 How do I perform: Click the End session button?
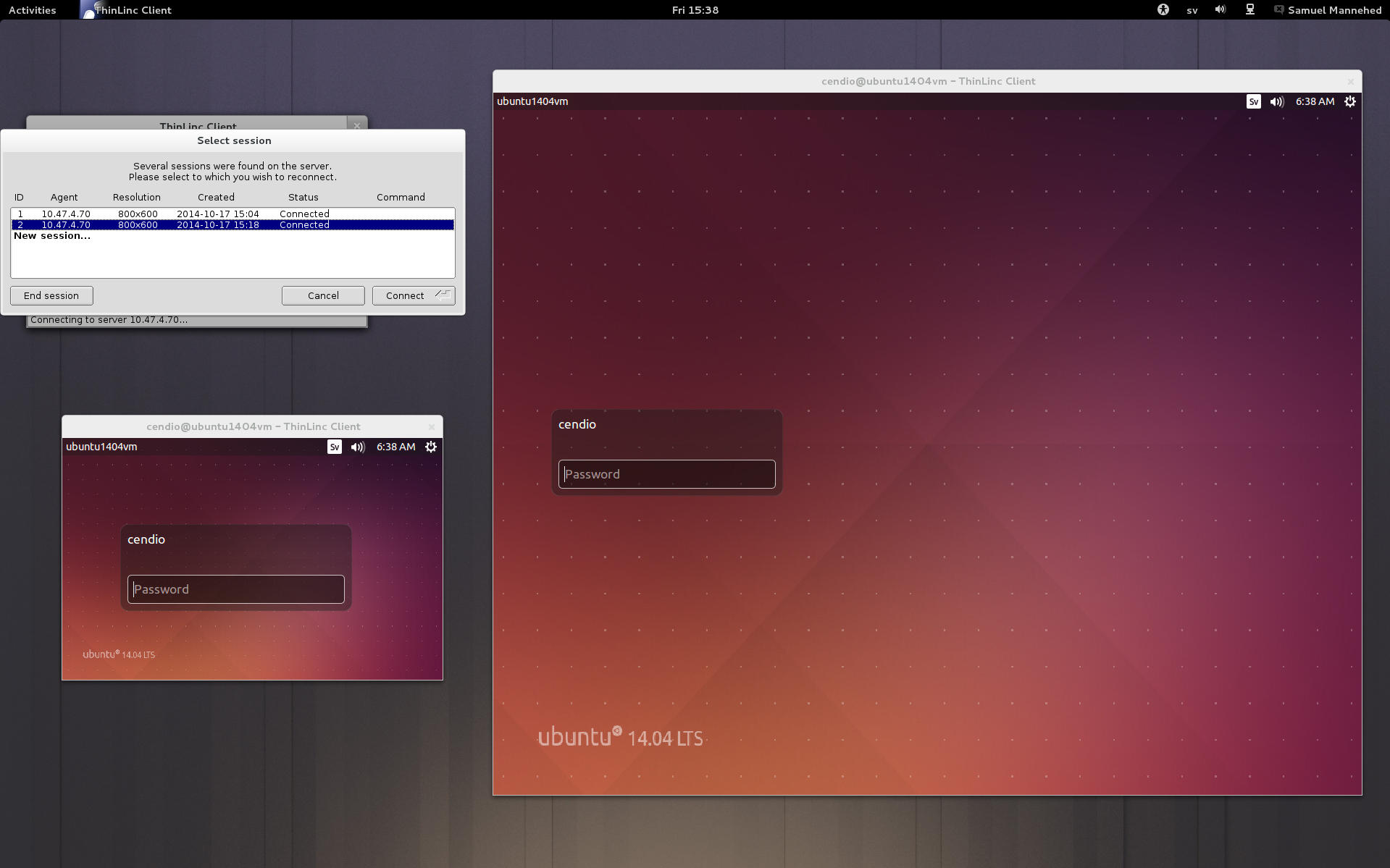tap(51, 295)
